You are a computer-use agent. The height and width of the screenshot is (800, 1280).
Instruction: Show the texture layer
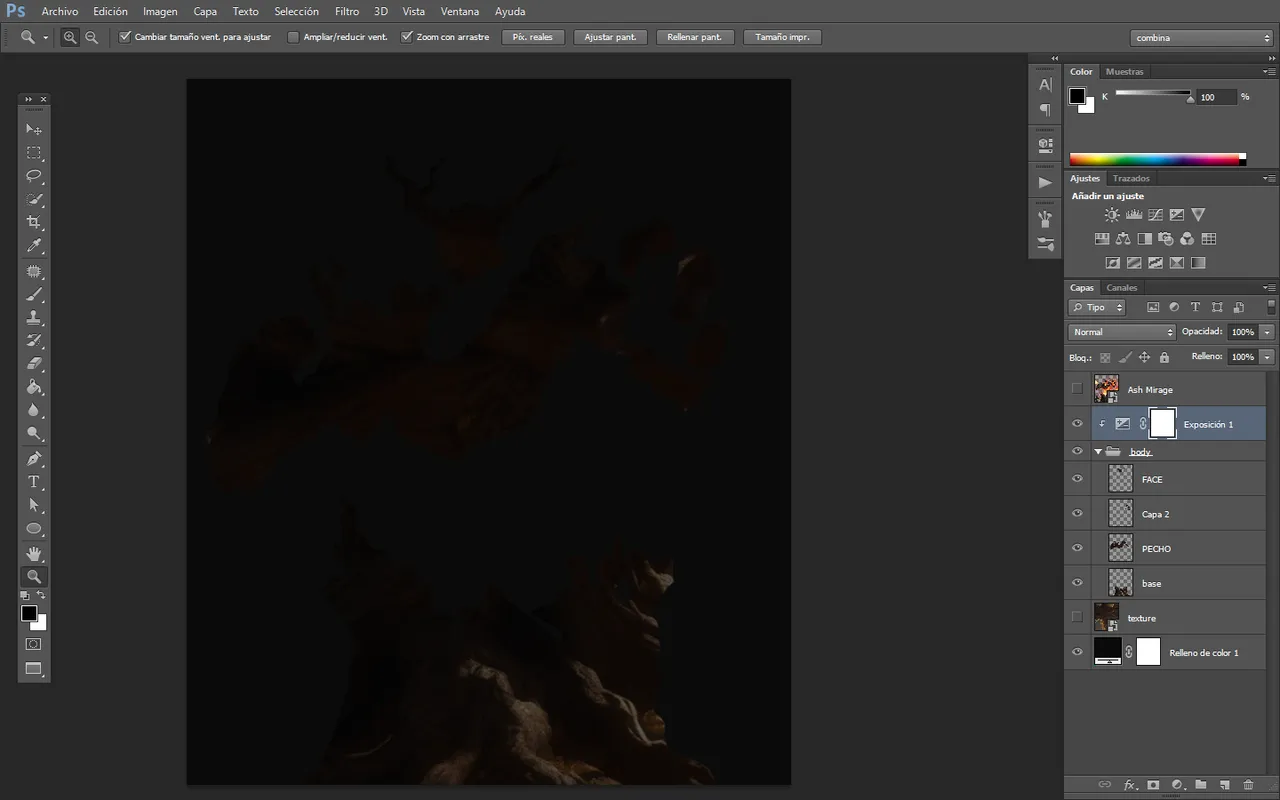click(1077, 617)
